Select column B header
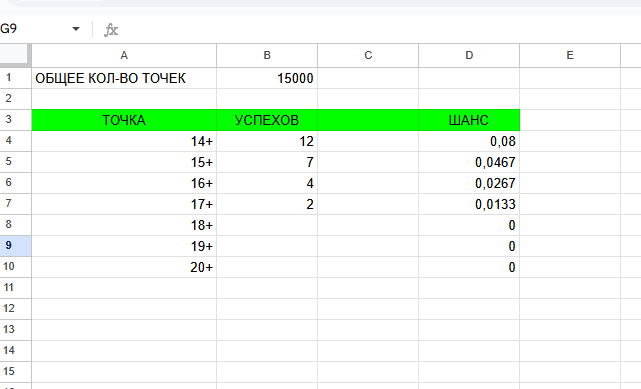The image size is (641, 389). click(x=267, y=56)
